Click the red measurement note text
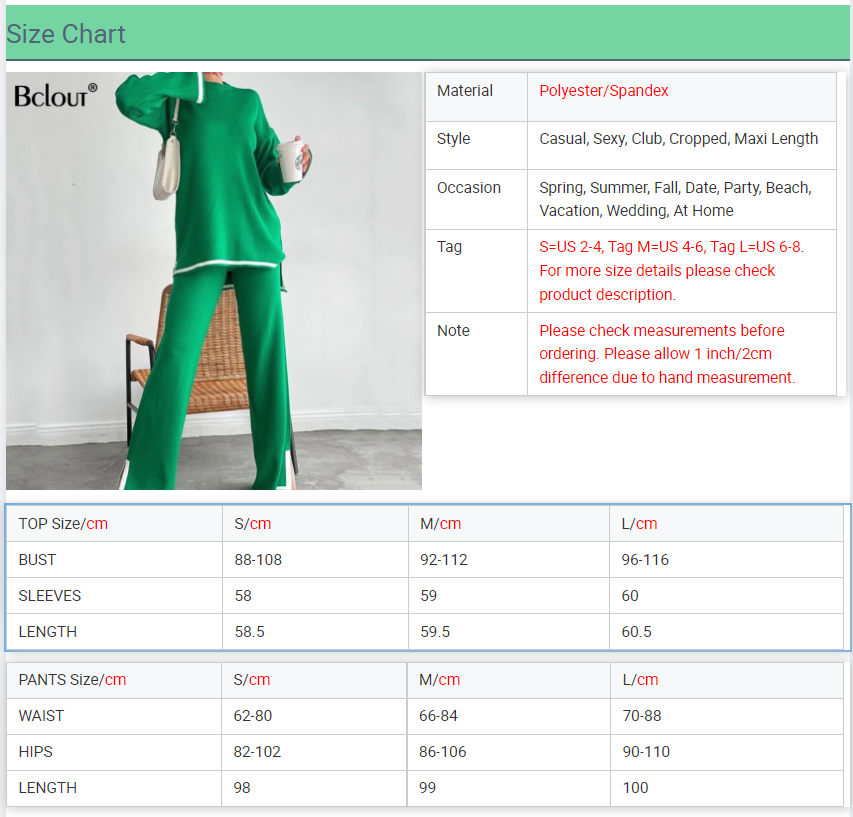 pyautogui.click(x=666, y=354)
